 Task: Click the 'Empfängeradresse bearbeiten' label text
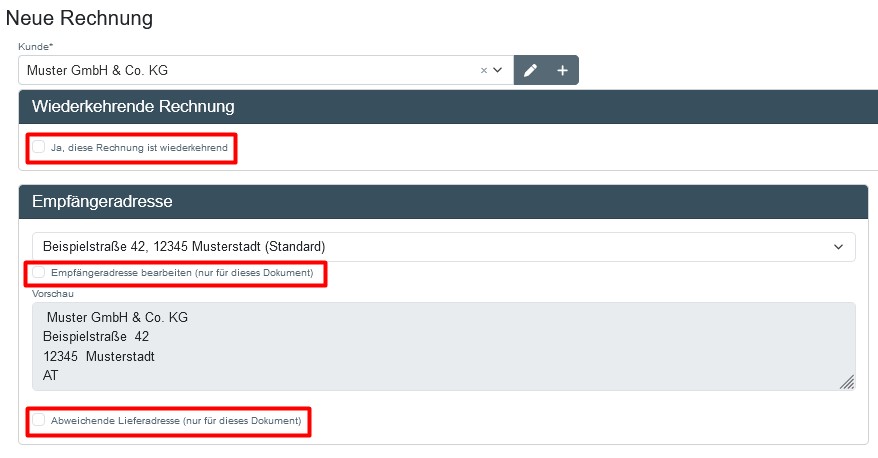181,273
